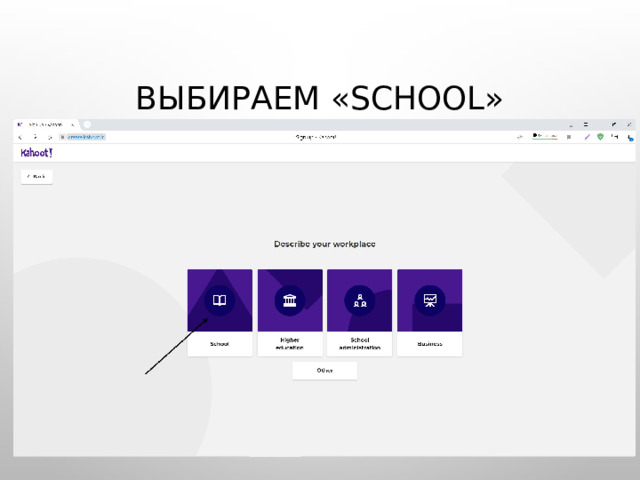Click the URL in the address bar
The height and width of the screenshot is (480, 640).
point(86,137)
